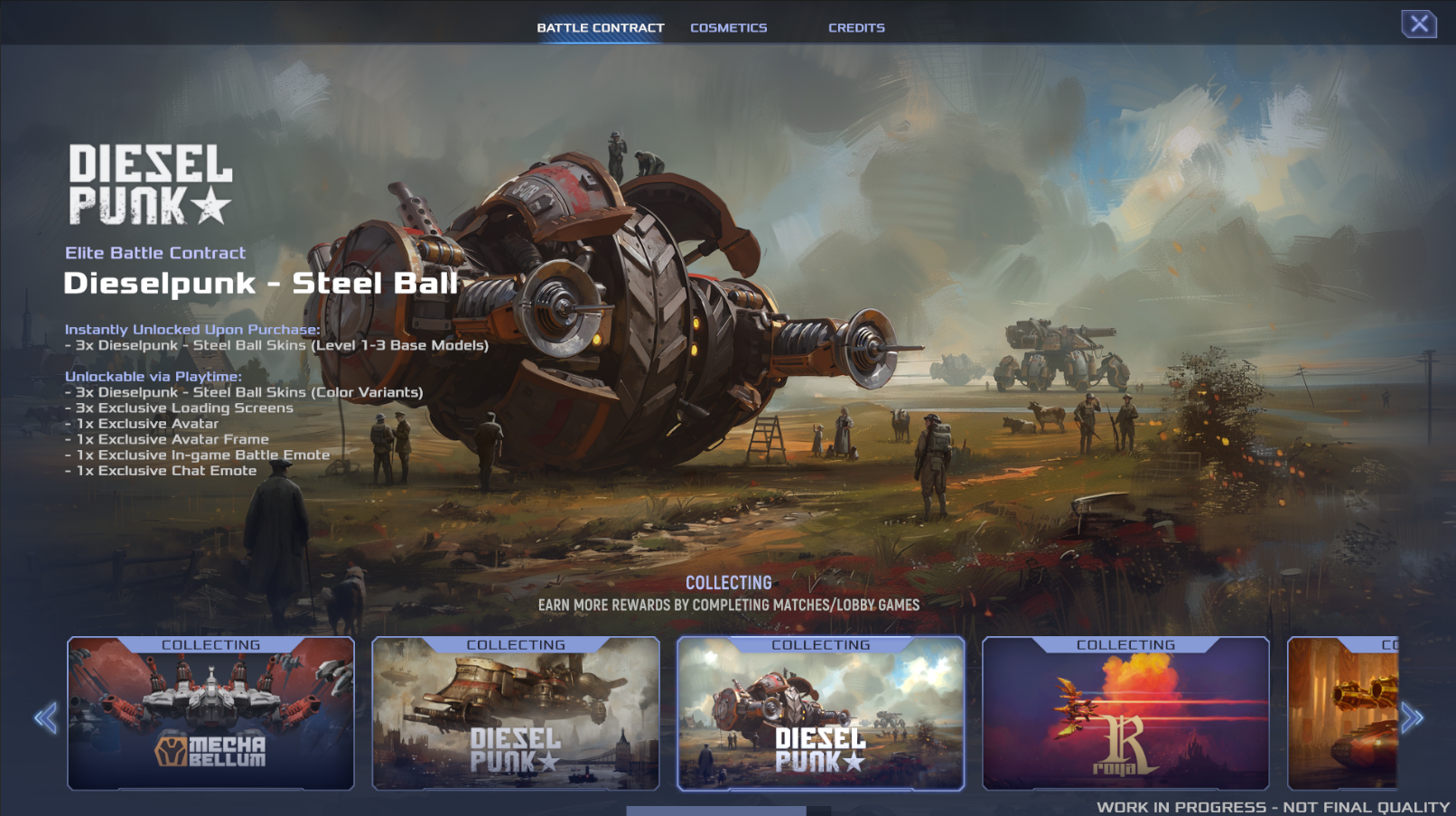
Task: Click the Diesel Punk logo on airship card
Action: 515,751
